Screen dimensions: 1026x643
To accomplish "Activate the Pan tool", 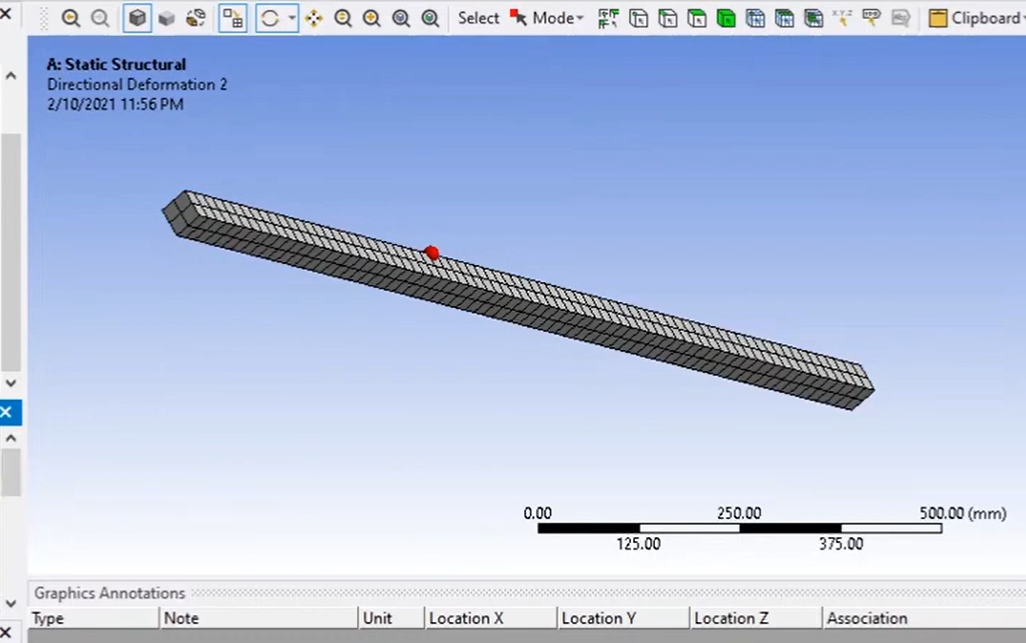I will pos(313,17).
